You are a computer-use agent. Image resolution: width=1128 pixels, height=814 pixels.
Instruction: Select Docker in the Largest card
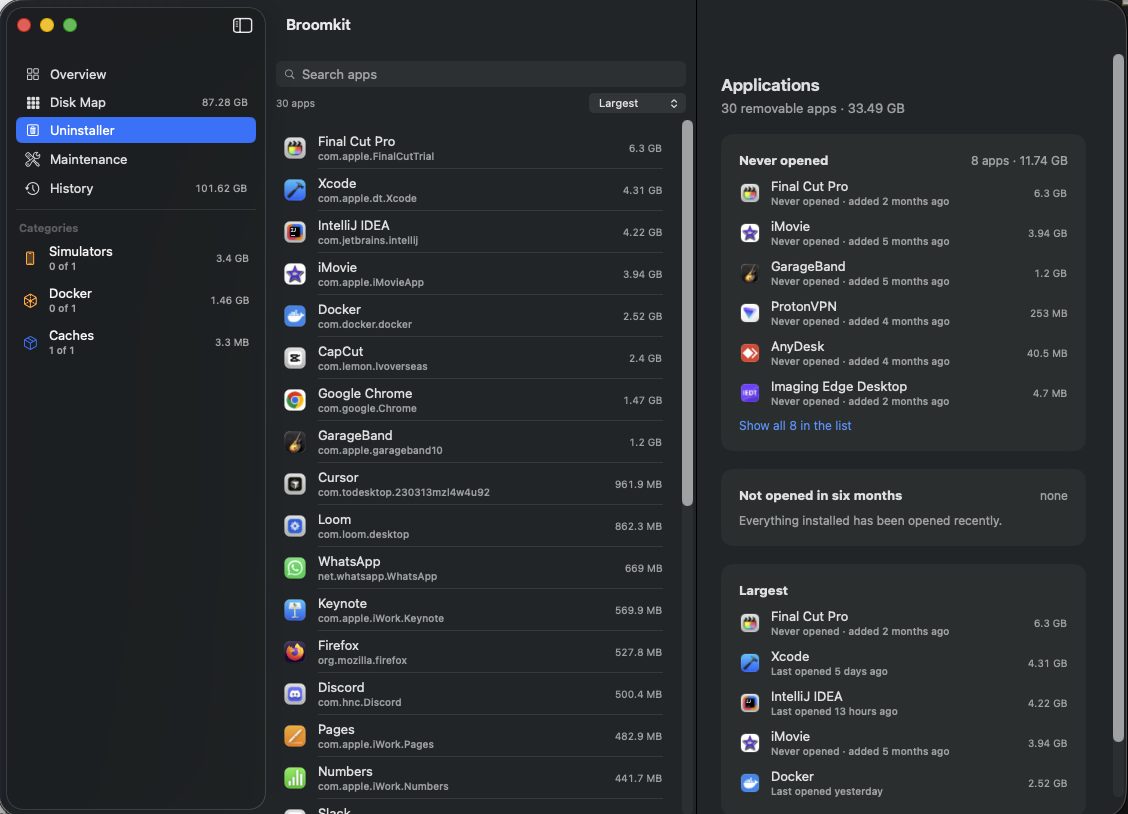(903, 783)
